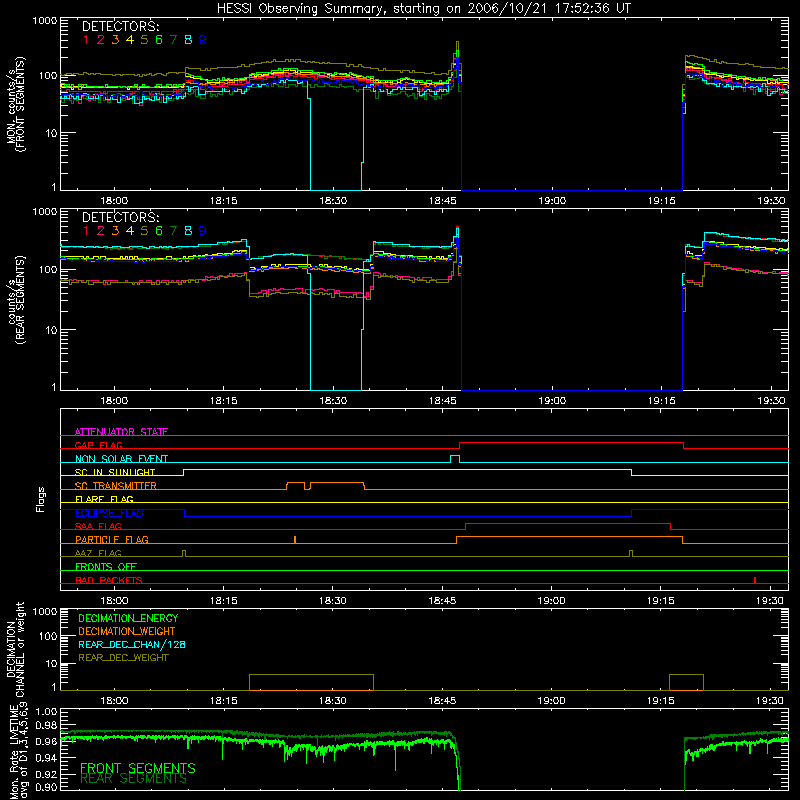This screenshot has width=800, height=800.
Task: Click the REAR_DEC_WEIGHT legend entry
Action: click(x=123, y=658)
